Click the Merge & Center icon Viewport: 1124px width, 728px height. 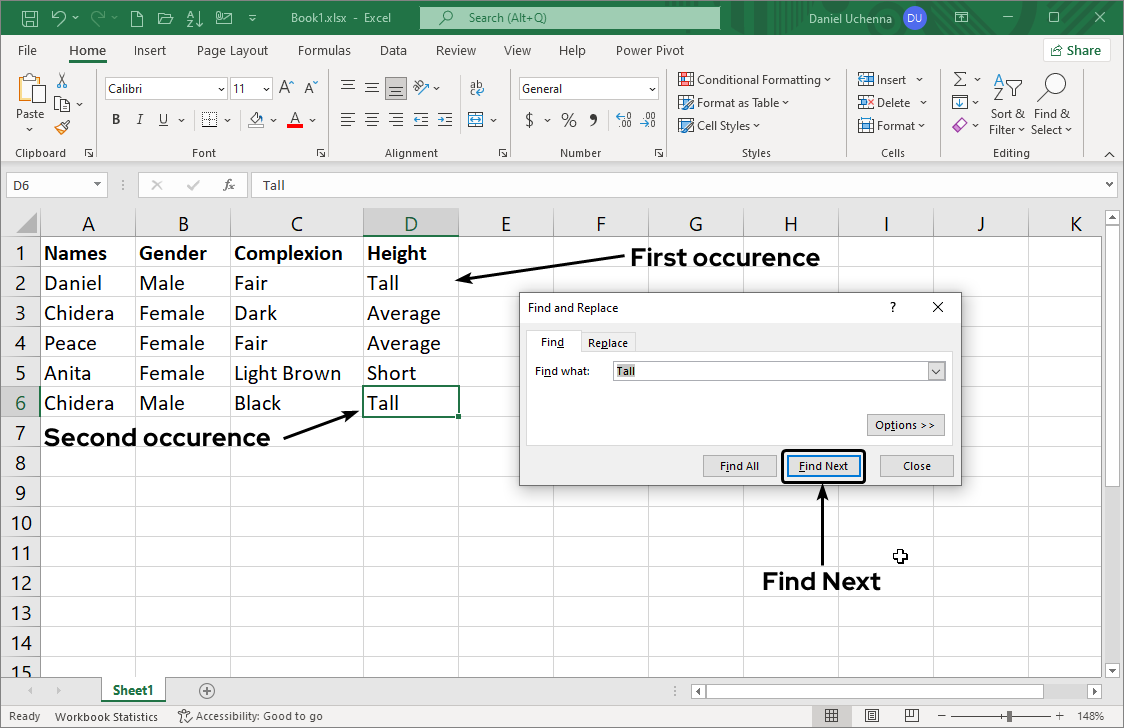click(476, 120)
